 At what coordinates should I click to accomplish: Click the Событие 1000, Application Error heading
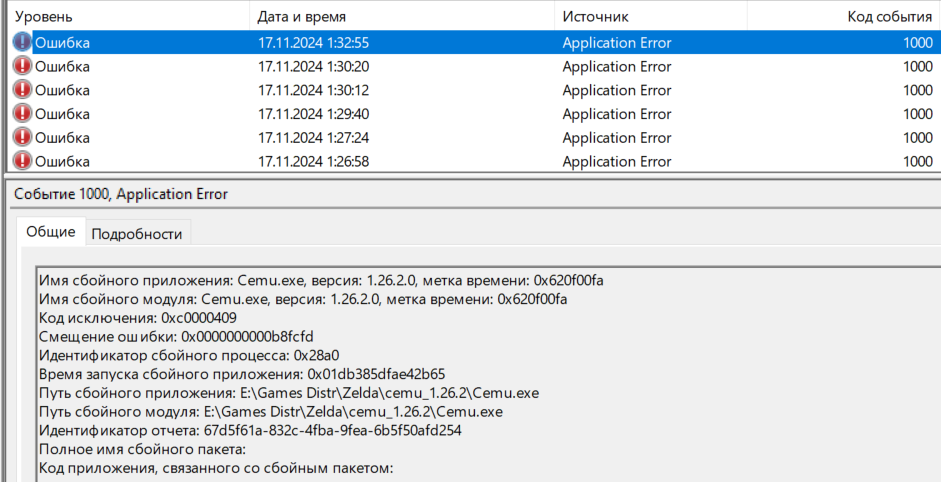(121, 194)
